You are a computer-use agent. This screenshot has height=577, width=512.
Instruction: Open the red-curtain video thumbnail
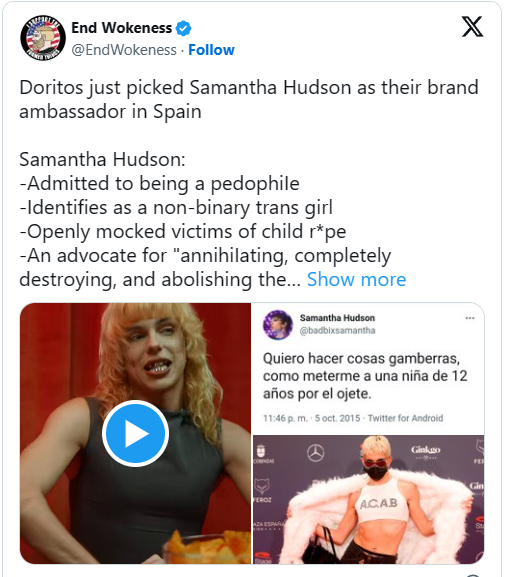pos(135,433)
